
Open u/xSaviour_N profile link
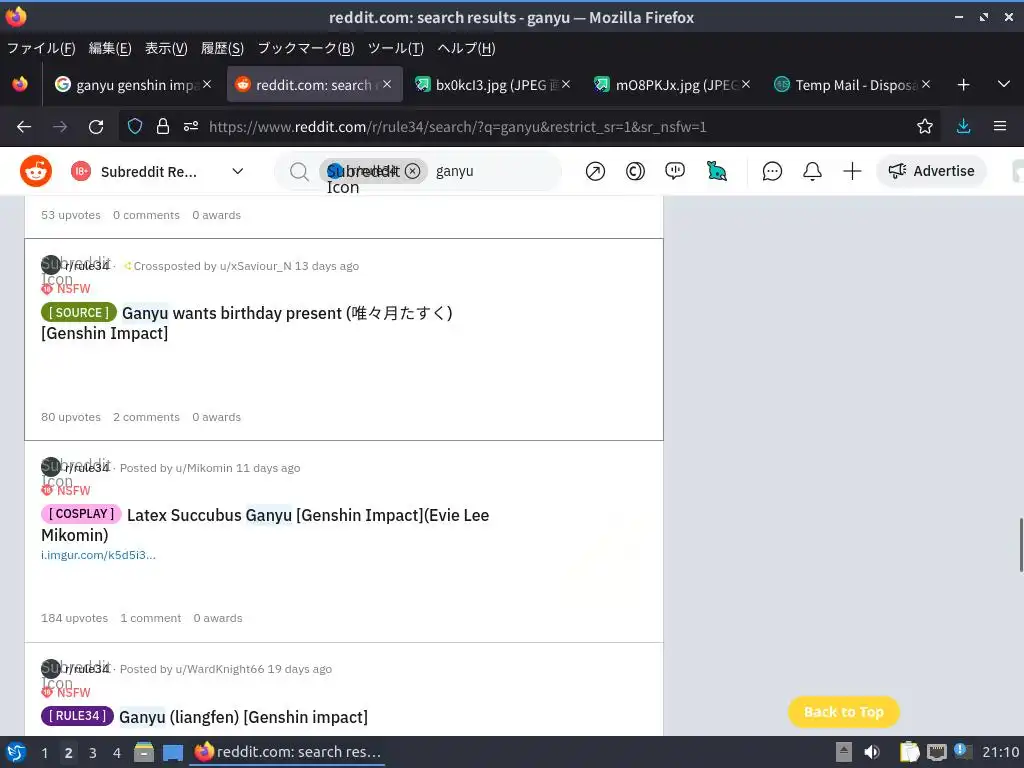(255, 266)
